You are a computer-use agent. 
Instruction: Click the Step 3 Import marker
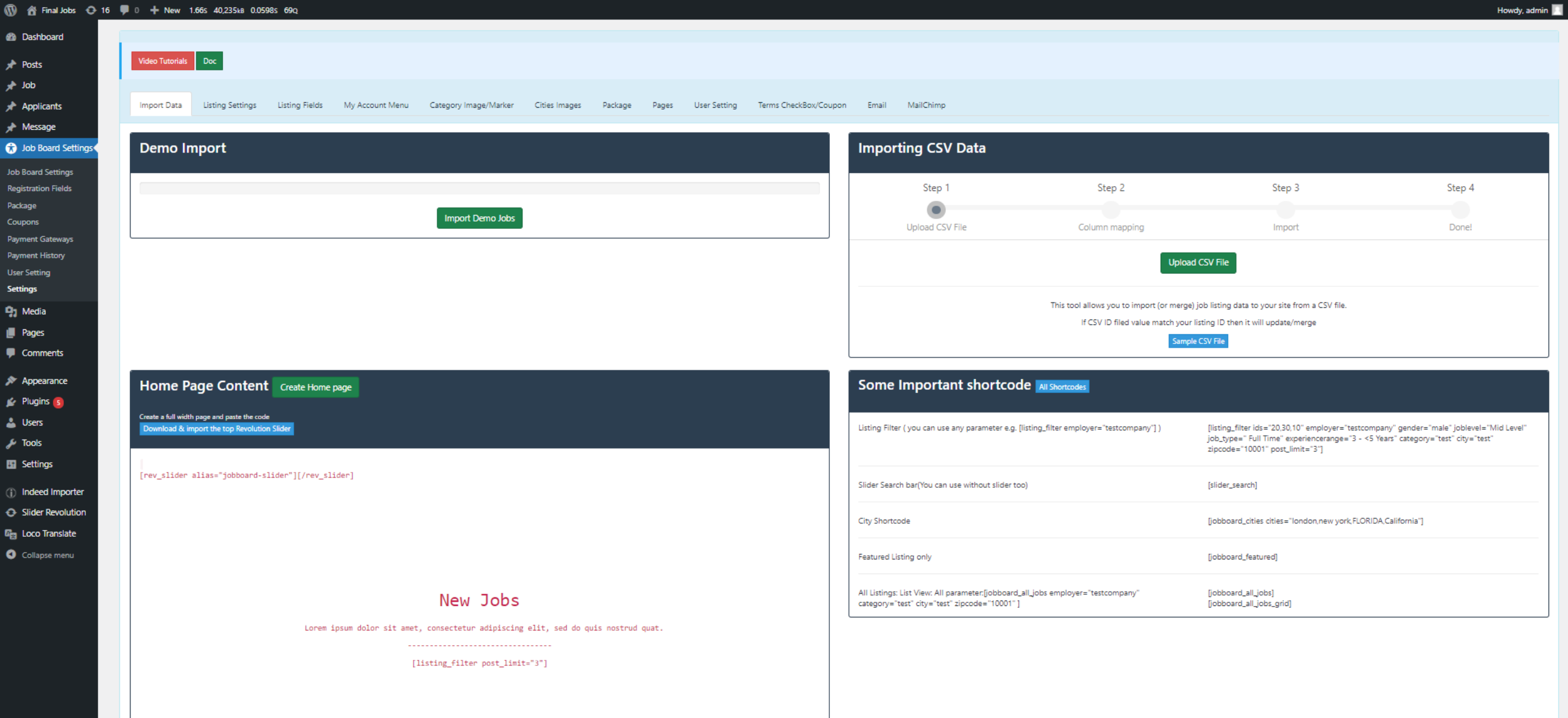click(x=1285, y=210)
